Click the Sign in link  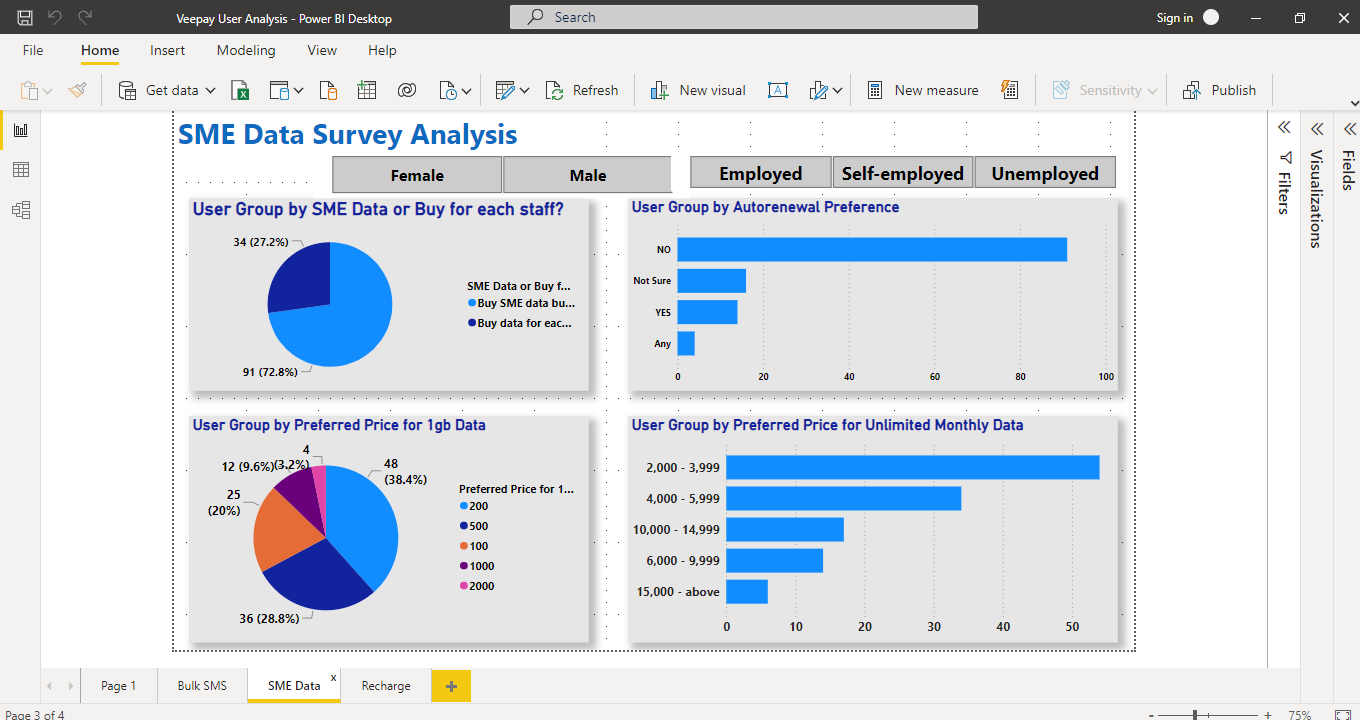[1174, 18]
